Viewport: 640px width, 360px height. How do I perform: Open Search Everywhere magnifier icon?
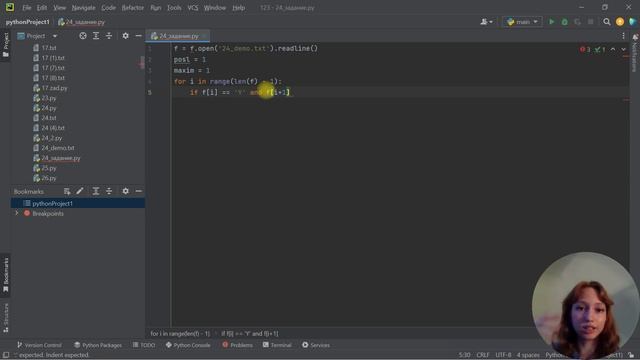(x=607, y=22)
